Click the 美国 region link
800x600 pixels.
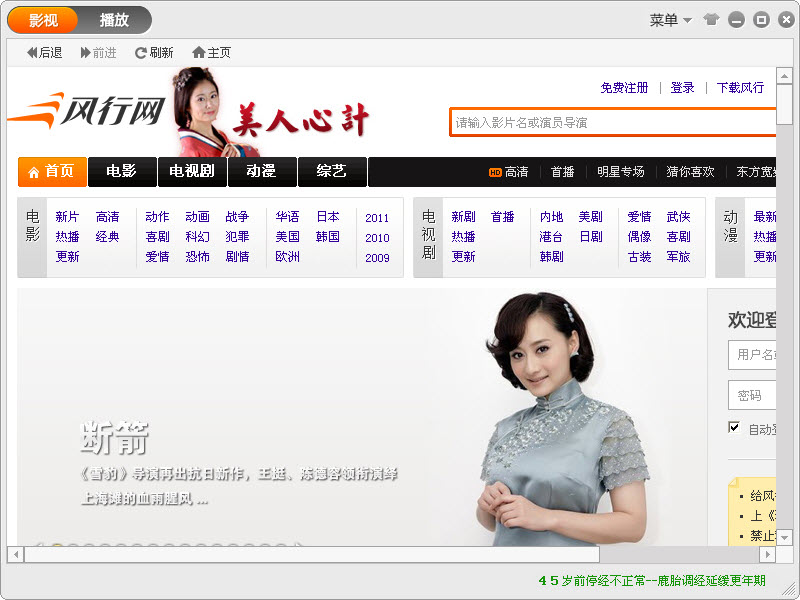coord(287,237)
